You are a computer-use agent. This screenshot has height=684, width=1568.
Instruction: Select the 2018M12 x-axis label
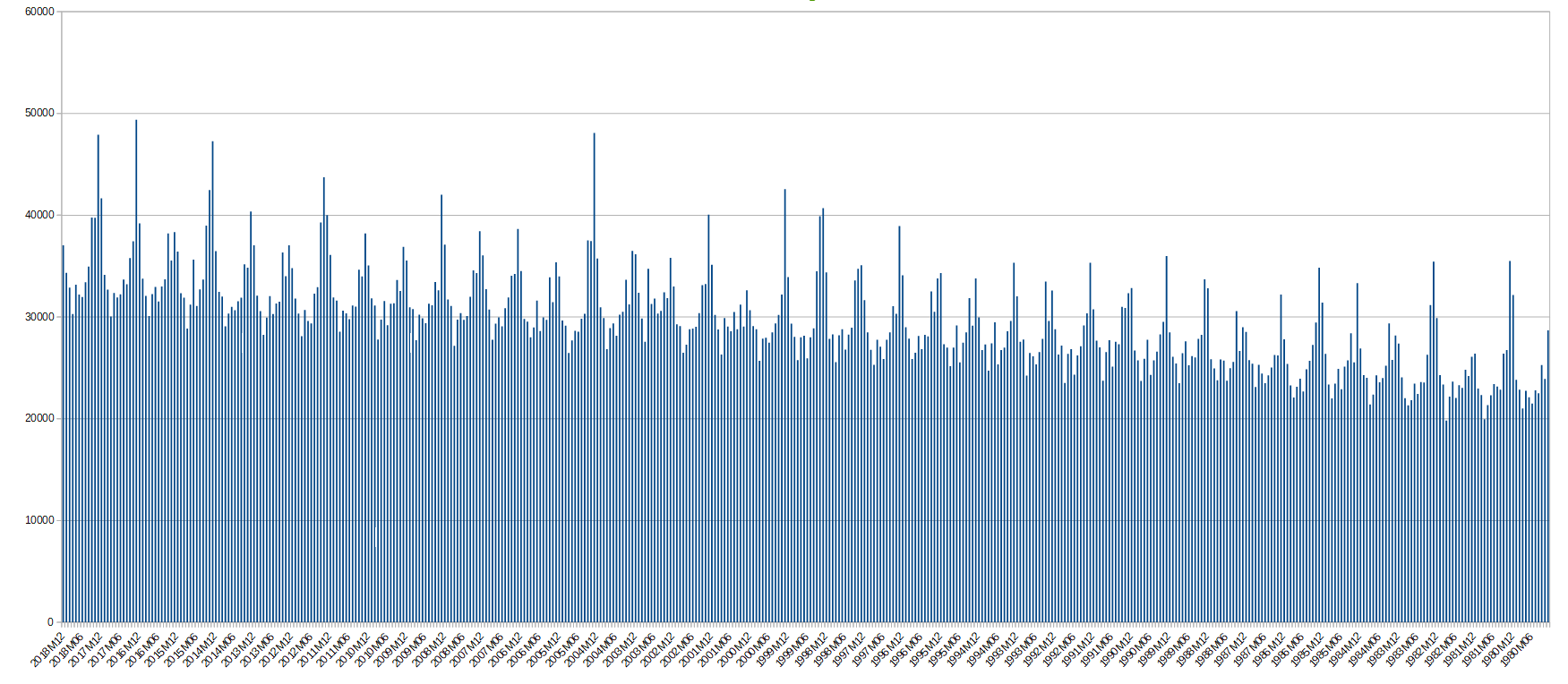pyautogui.click(x=48, y=649)
